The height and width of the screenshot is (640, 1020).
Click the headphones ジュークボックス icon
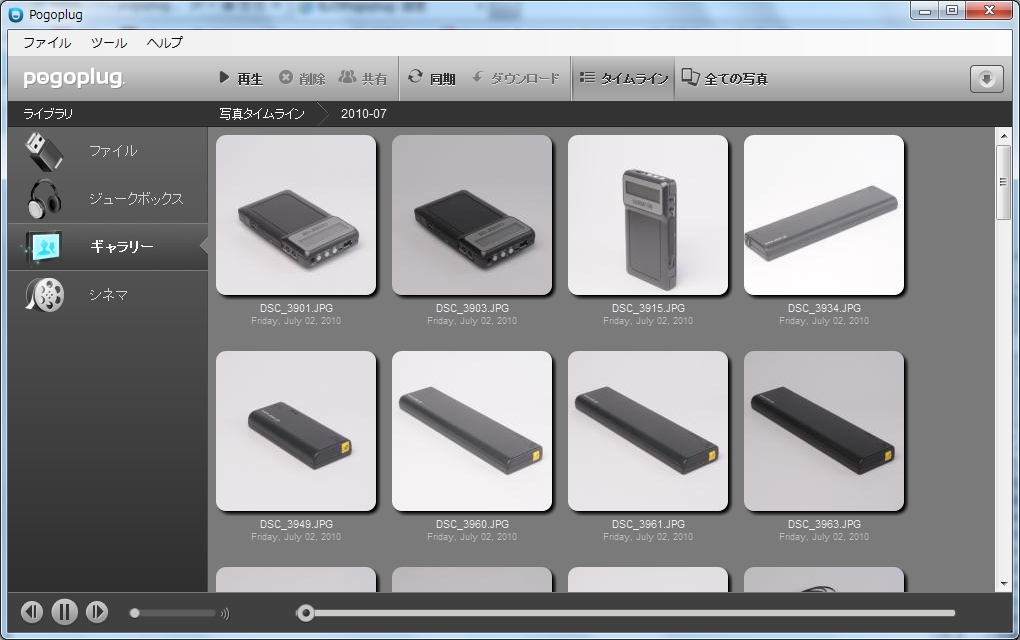(44, 198)
